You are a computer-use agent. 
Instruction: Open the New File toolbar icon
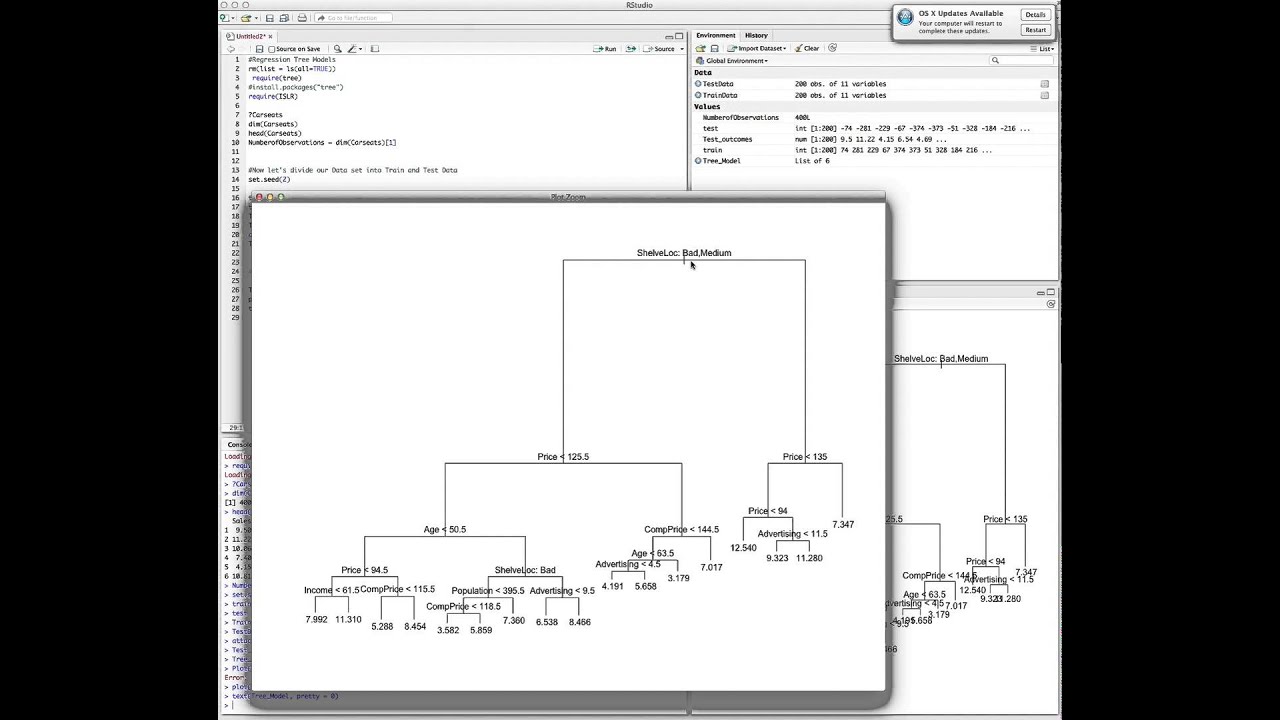(x=225, y=18)
